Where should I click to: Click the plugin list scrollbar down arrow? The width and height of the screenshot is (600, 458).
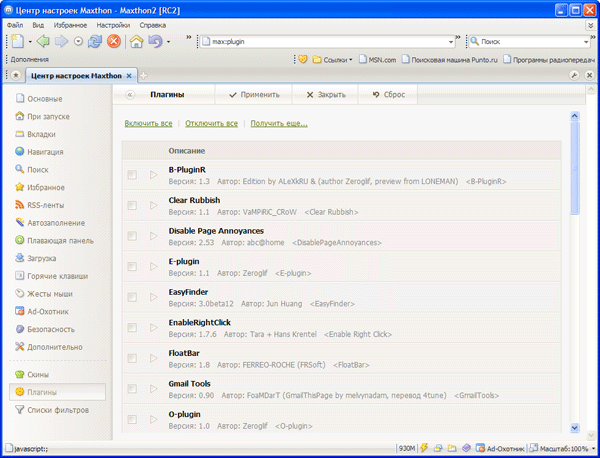[574, 427]
